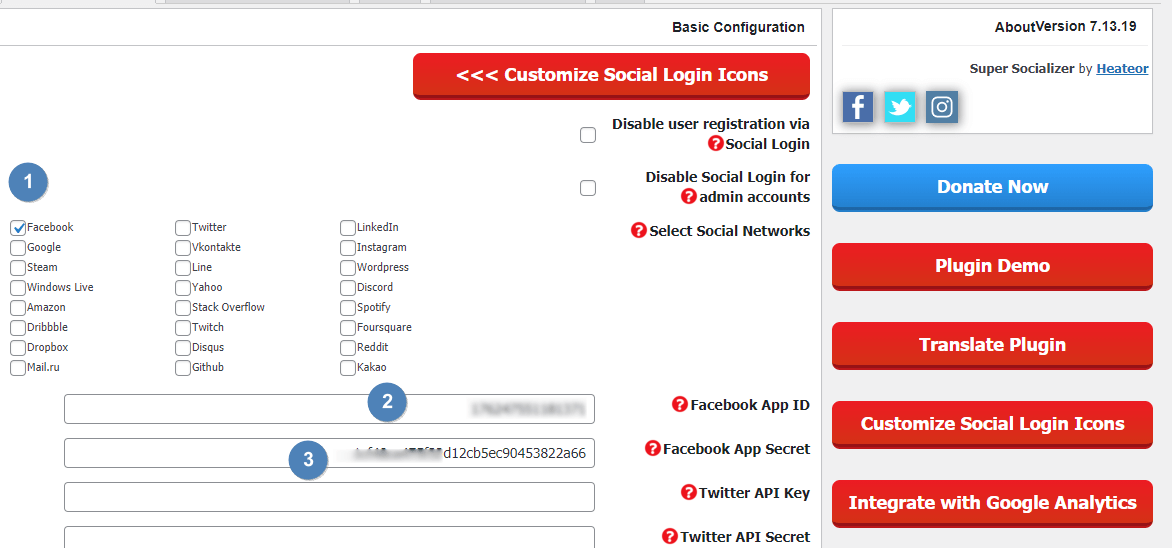Click help icon beside Facebook App Secret
This screenshot has height=548, width=1172.
tap(653, 449)
